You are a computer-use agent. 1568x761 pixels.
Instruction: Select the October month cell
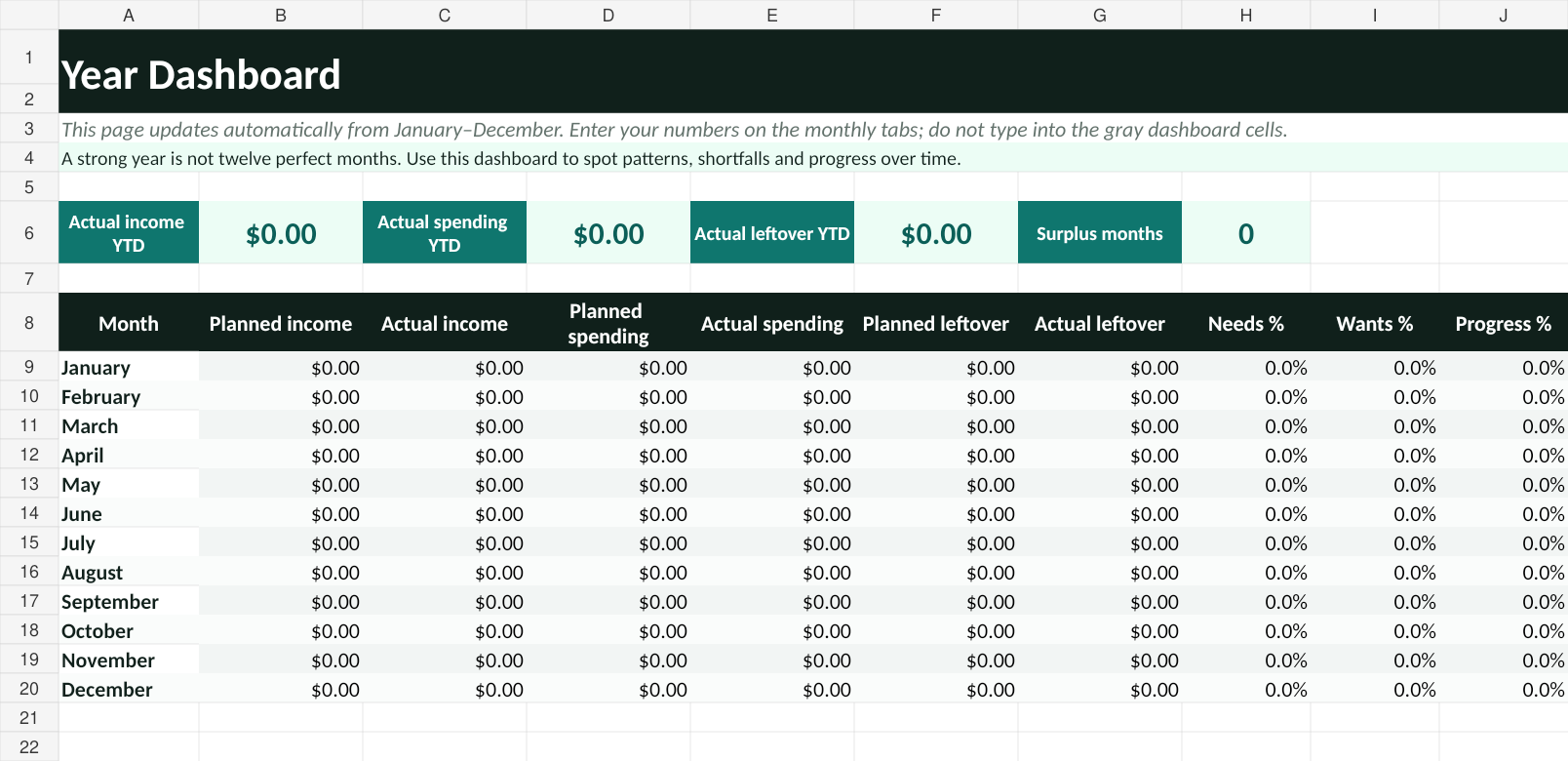[x=129, y=630]
